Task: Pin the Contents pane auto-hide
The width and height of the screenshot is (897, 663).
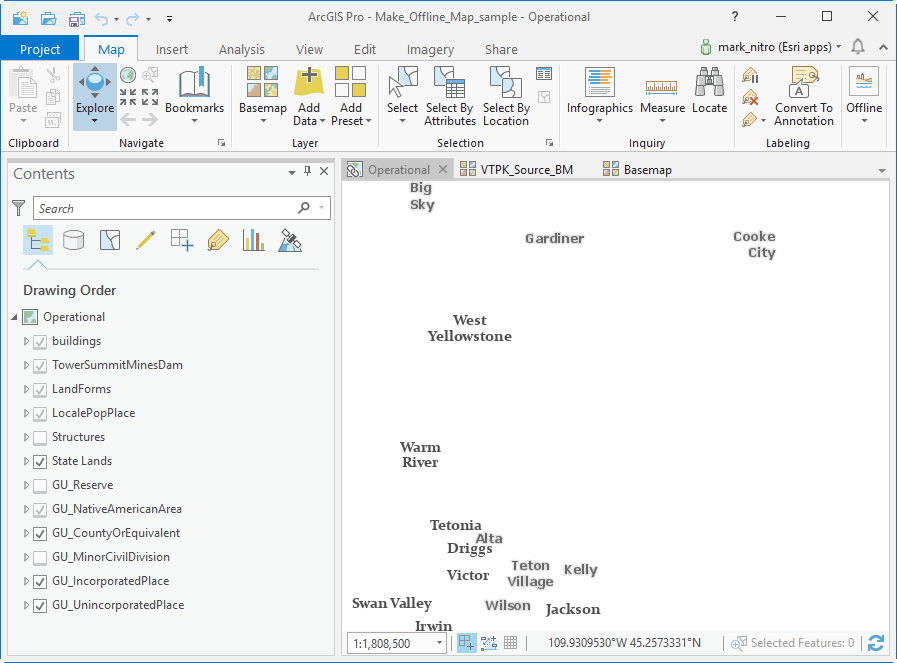Action: pos(308,171)
